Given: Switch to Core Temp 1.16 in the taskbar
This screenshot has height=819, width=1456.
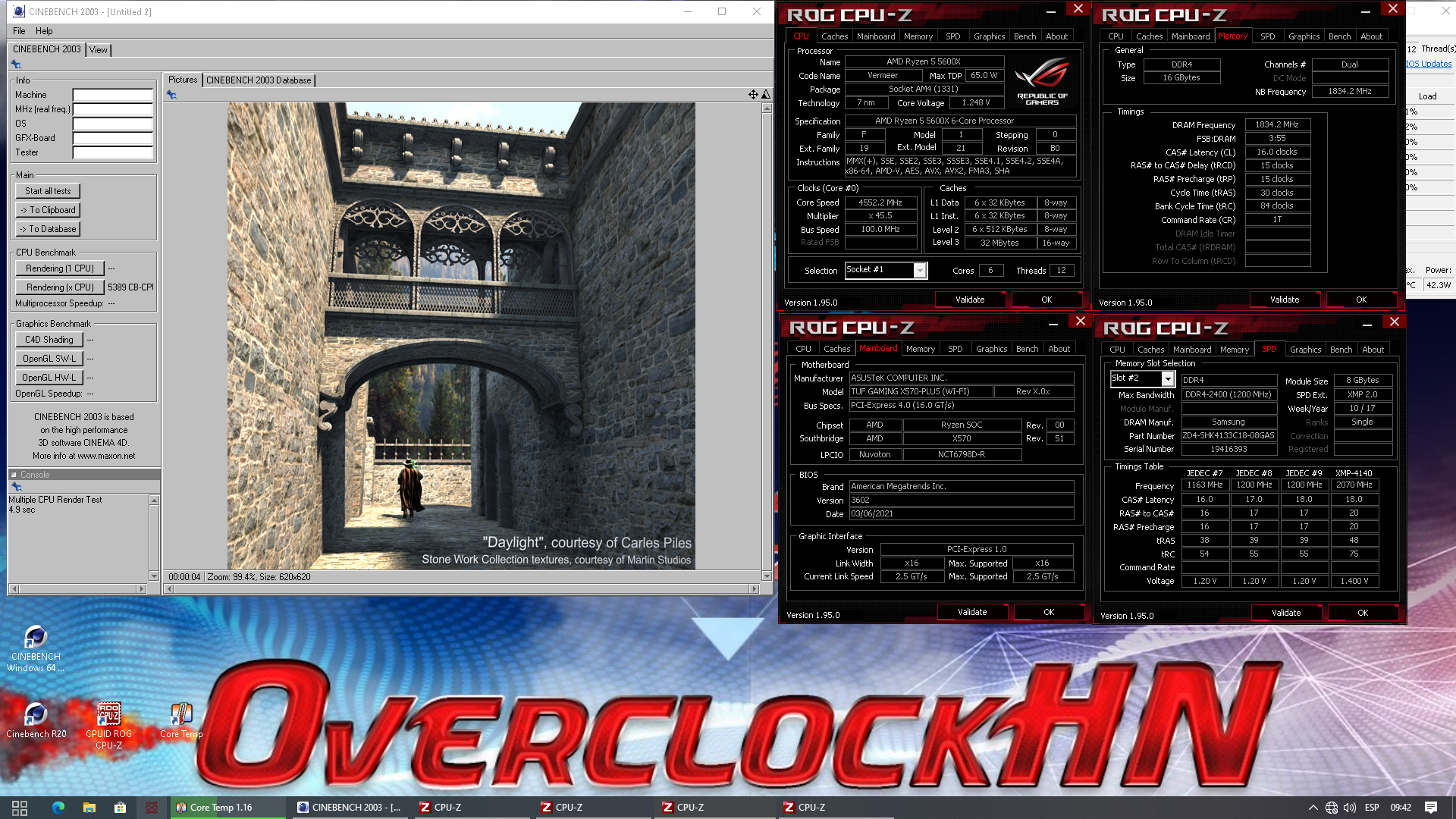Looking at the screenshot, I should (227, 808).
